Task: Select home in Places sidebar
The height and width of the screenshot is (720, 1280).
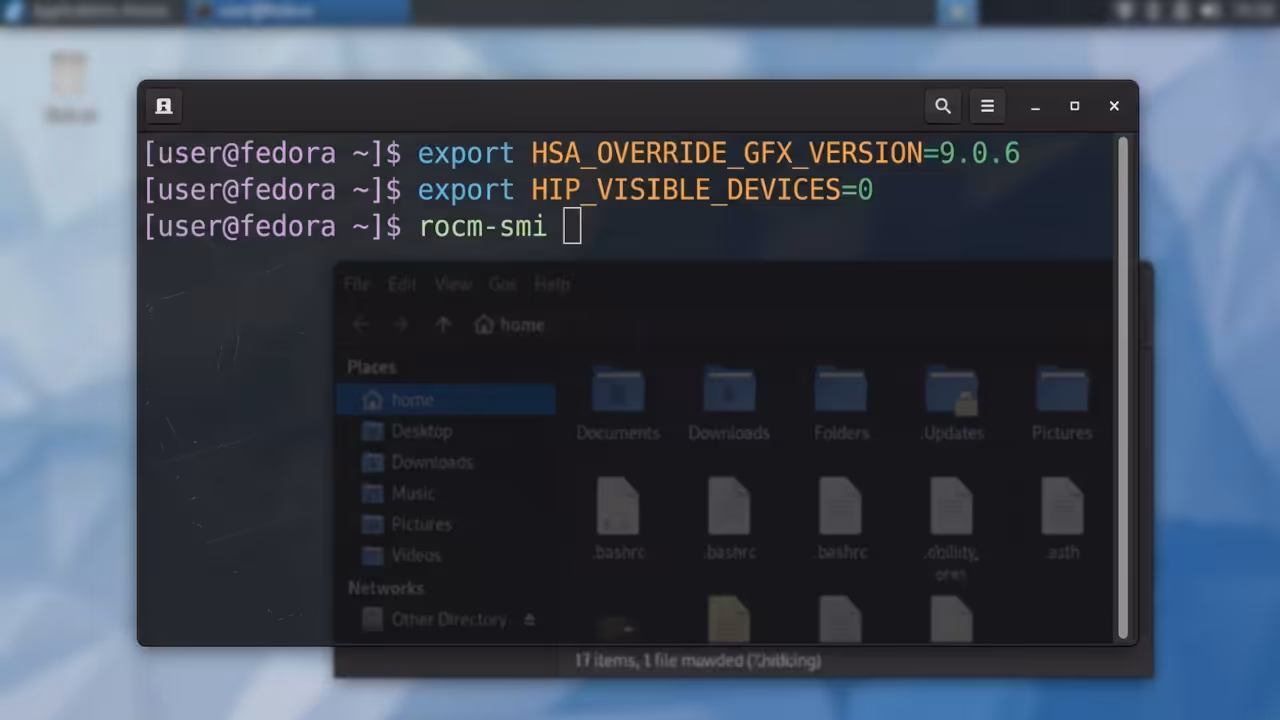Action: pyautogui.click(x=445, y=400)
